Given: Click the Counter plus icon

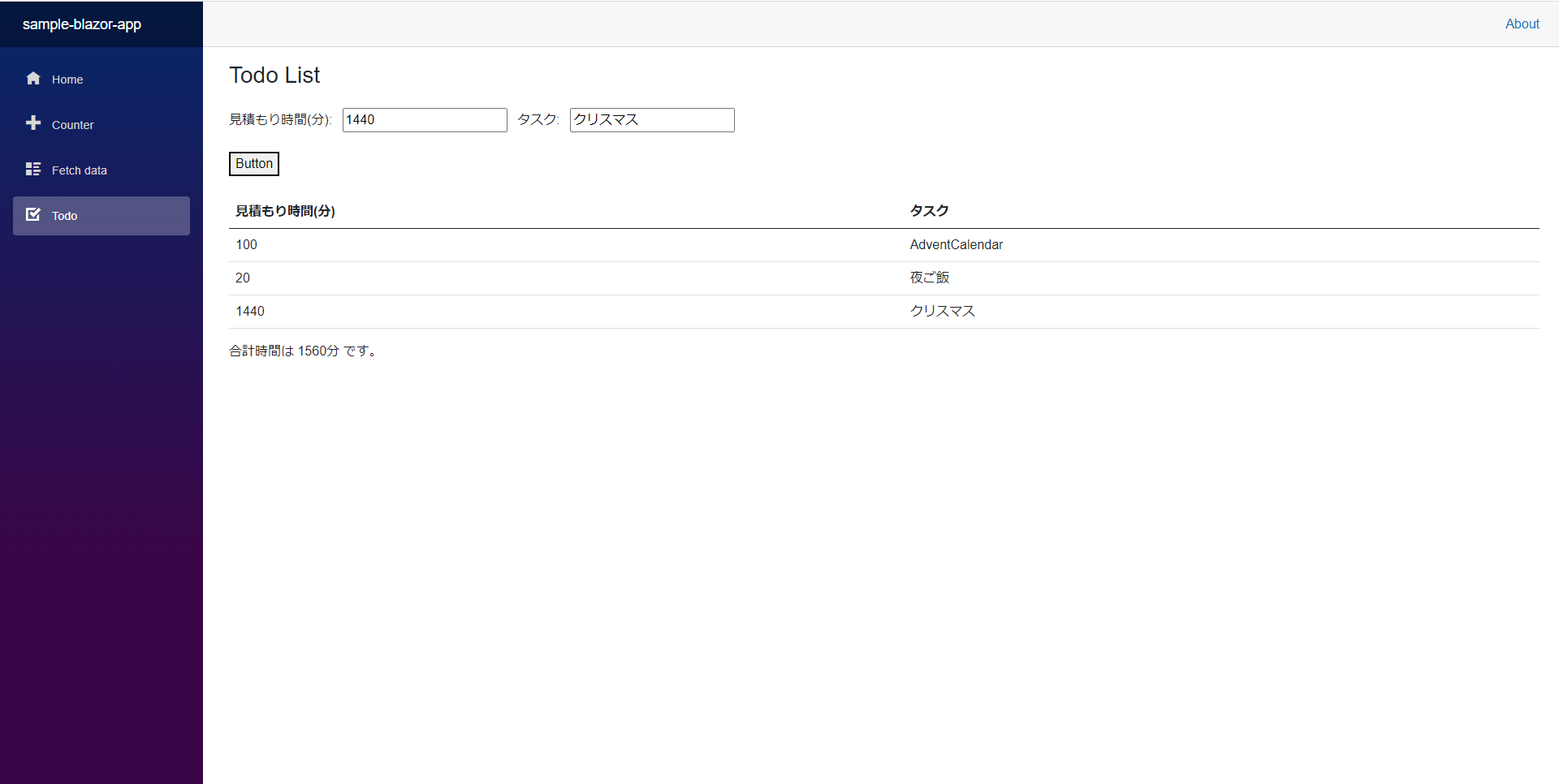Looking at the screenshot, I should [33, 123].
